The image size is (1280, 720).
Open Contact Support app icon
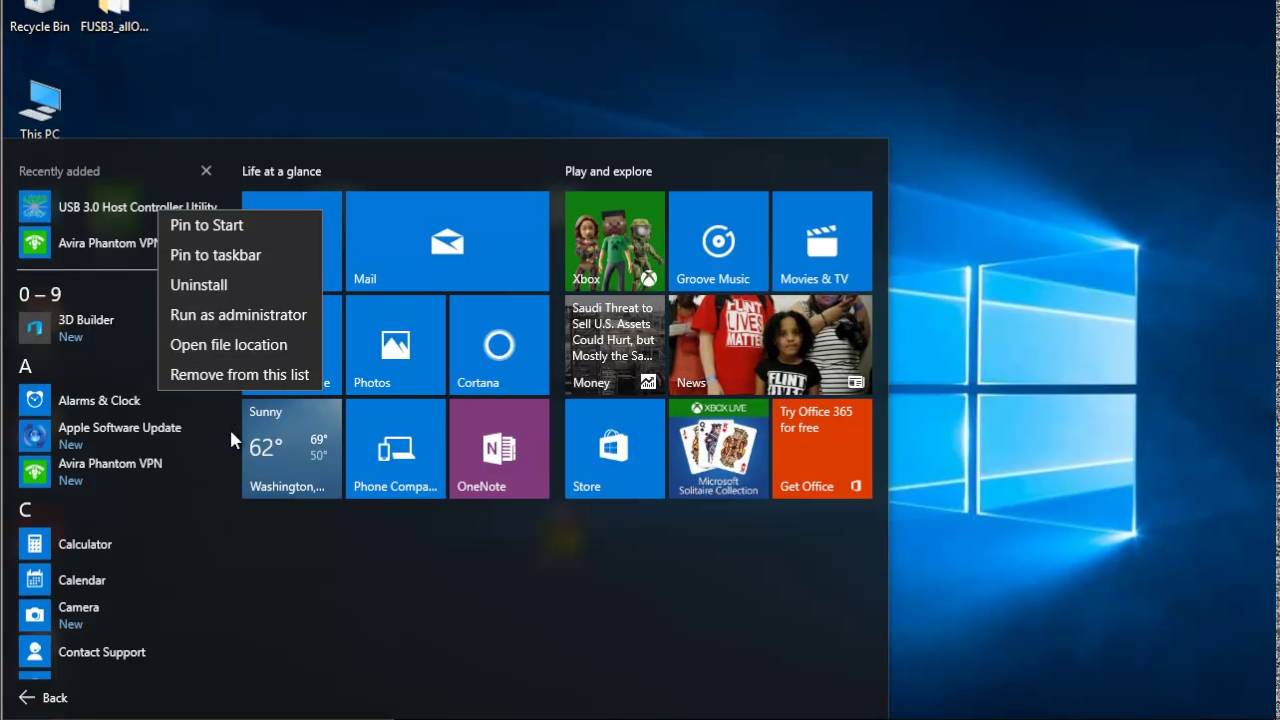tap(35, 652)
